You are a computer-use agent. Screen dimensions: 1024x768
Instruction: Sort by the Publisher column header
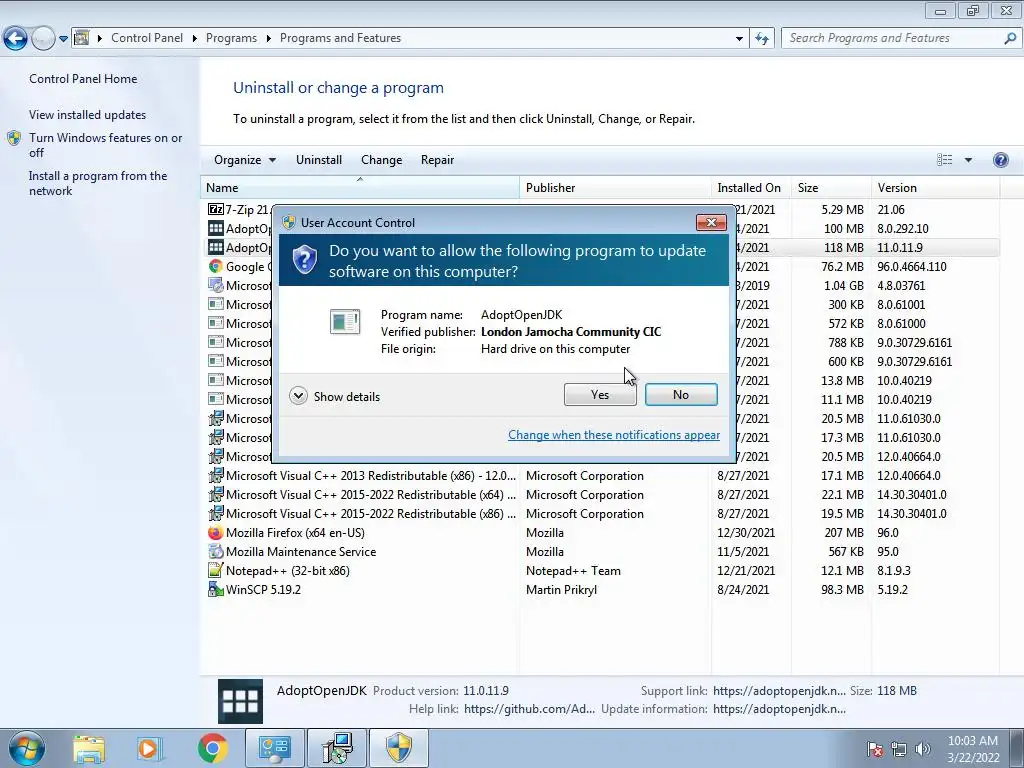click(x=615, y=187)
